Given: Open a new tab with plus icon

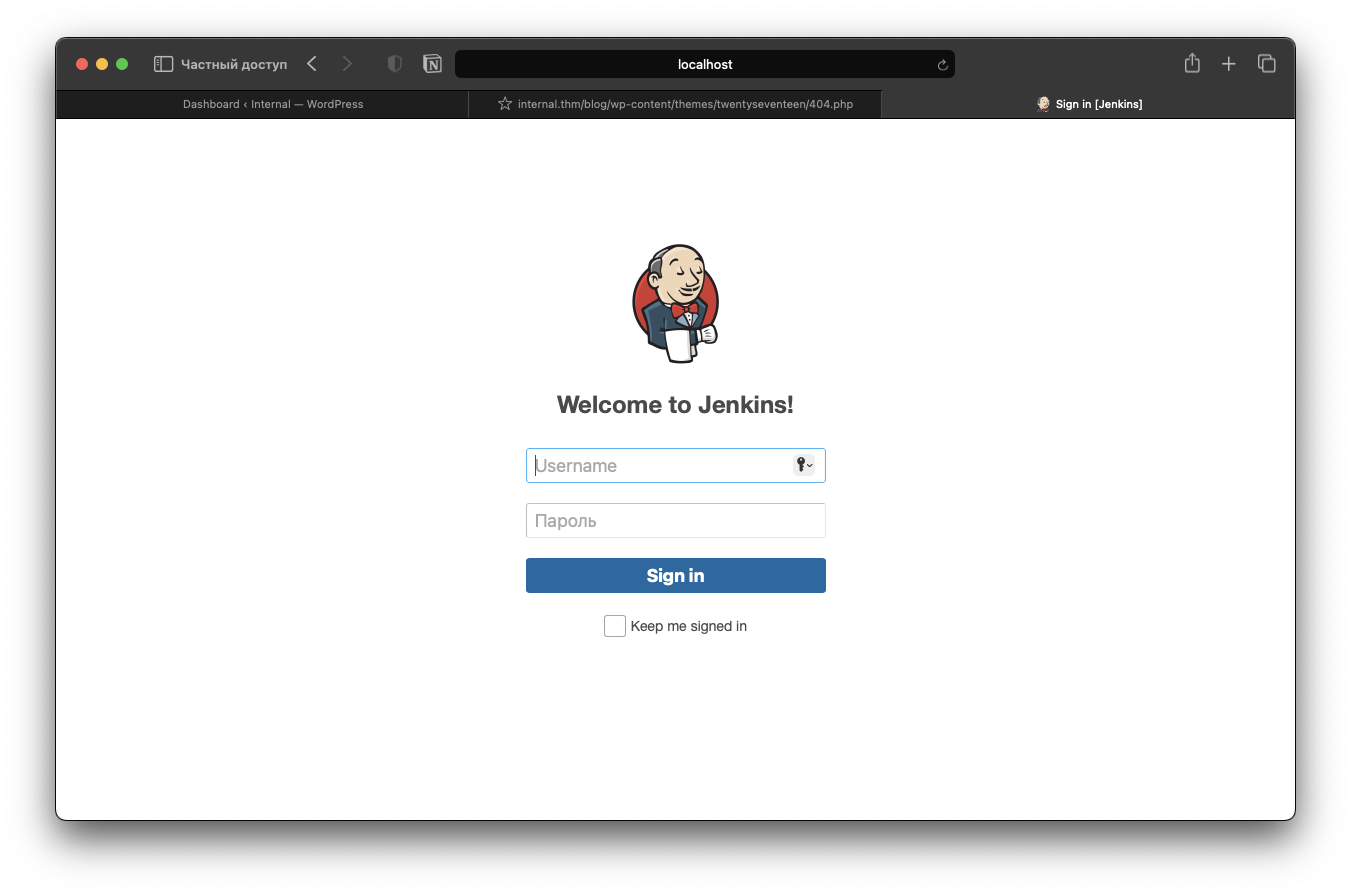Looking at the screenshot, I should (x=1229, y=64).
